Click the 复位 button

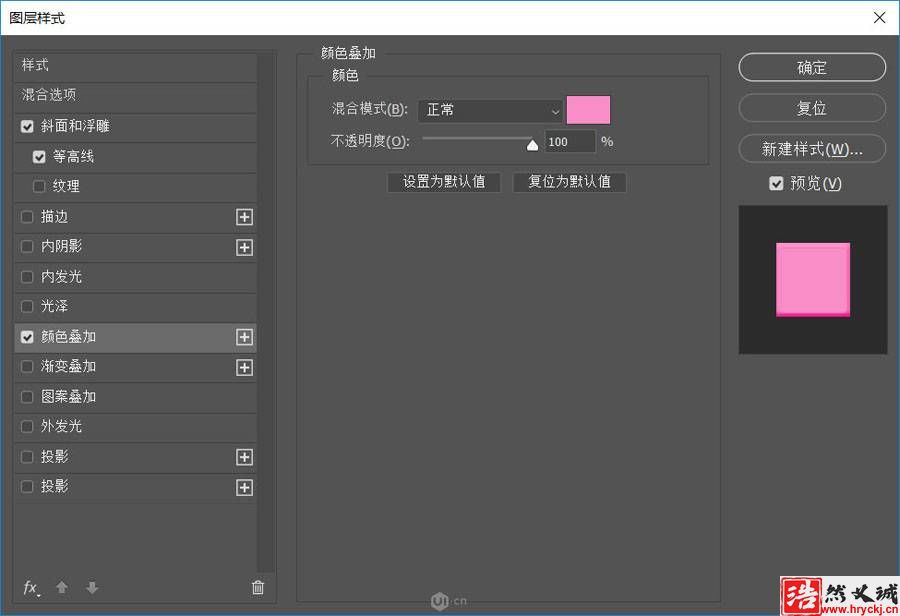point(812,109)
